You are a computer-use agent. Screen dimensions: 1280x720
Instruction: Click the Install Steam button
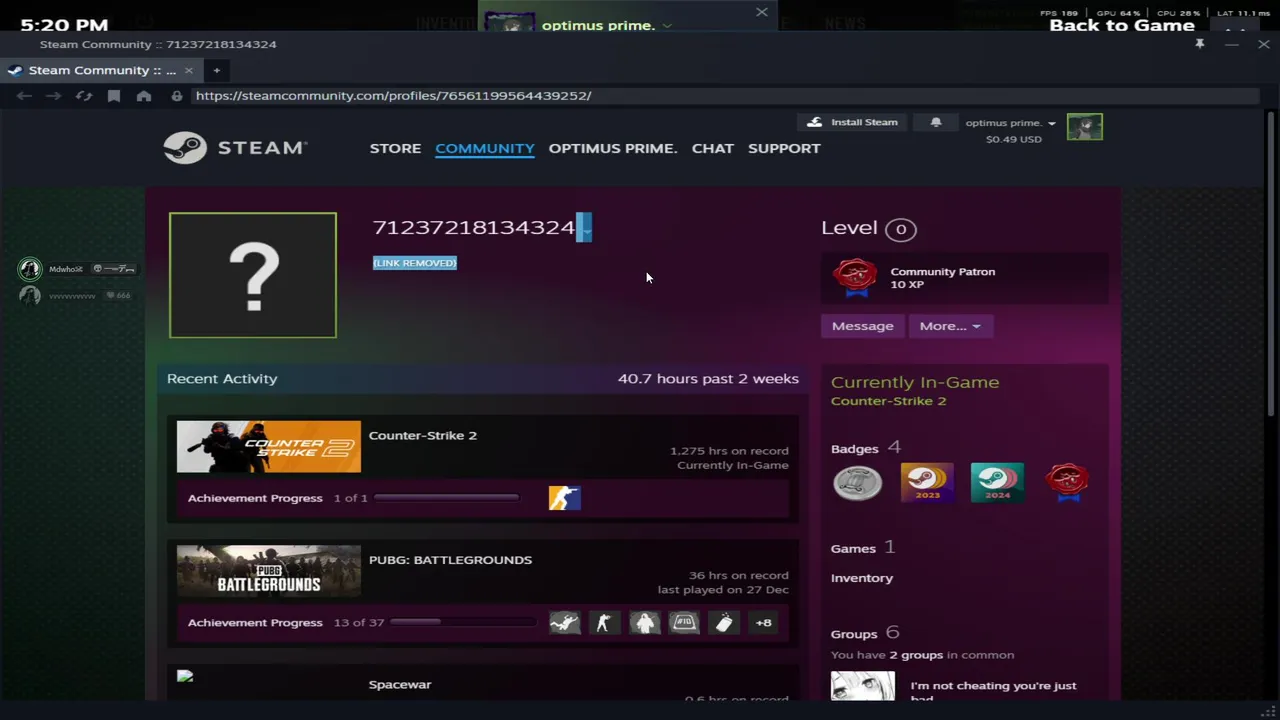tap(853, 122)
